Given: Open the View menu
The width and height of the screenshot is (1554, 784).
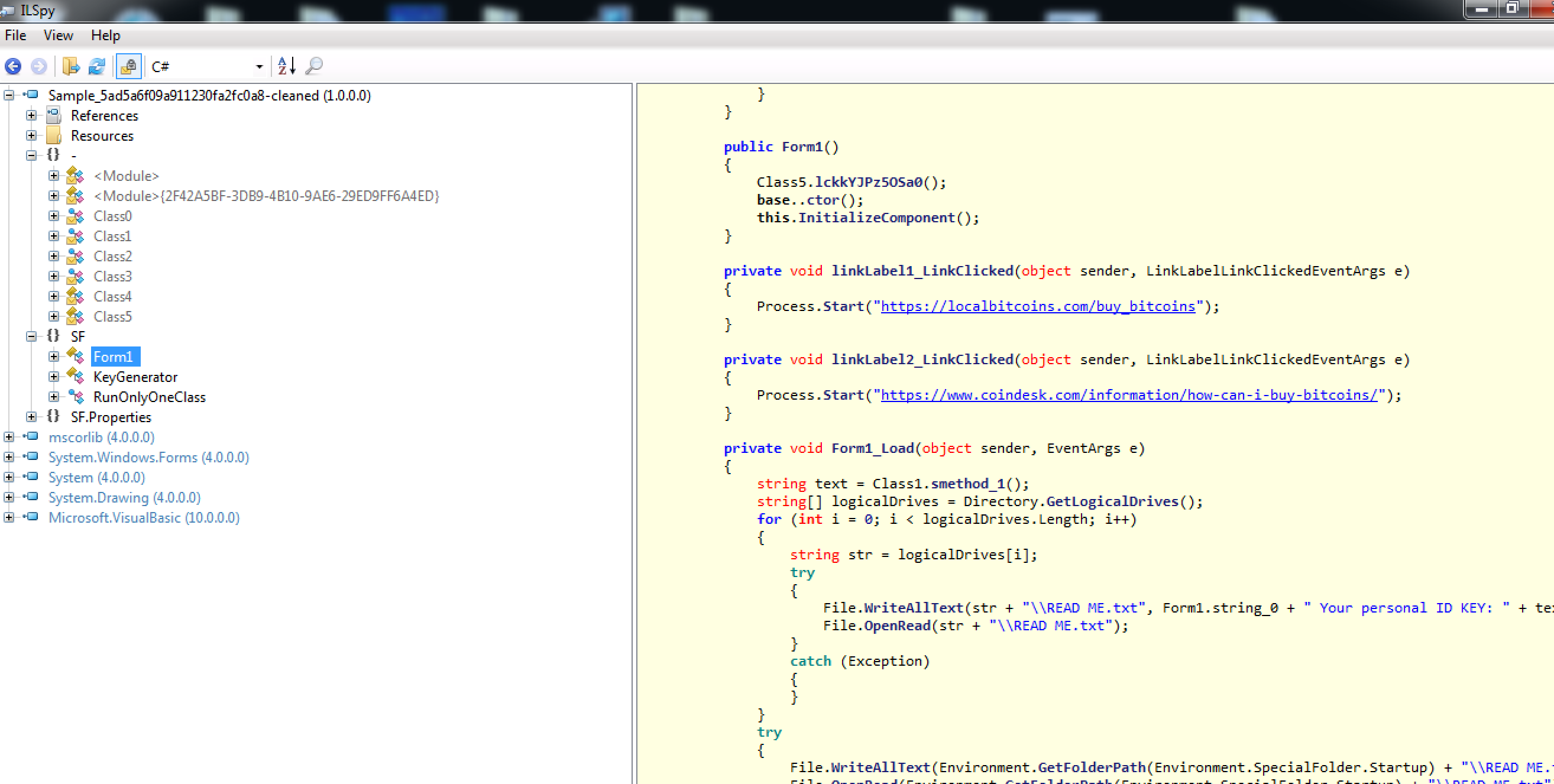Looking at the screenshot, I should [58, 35].
